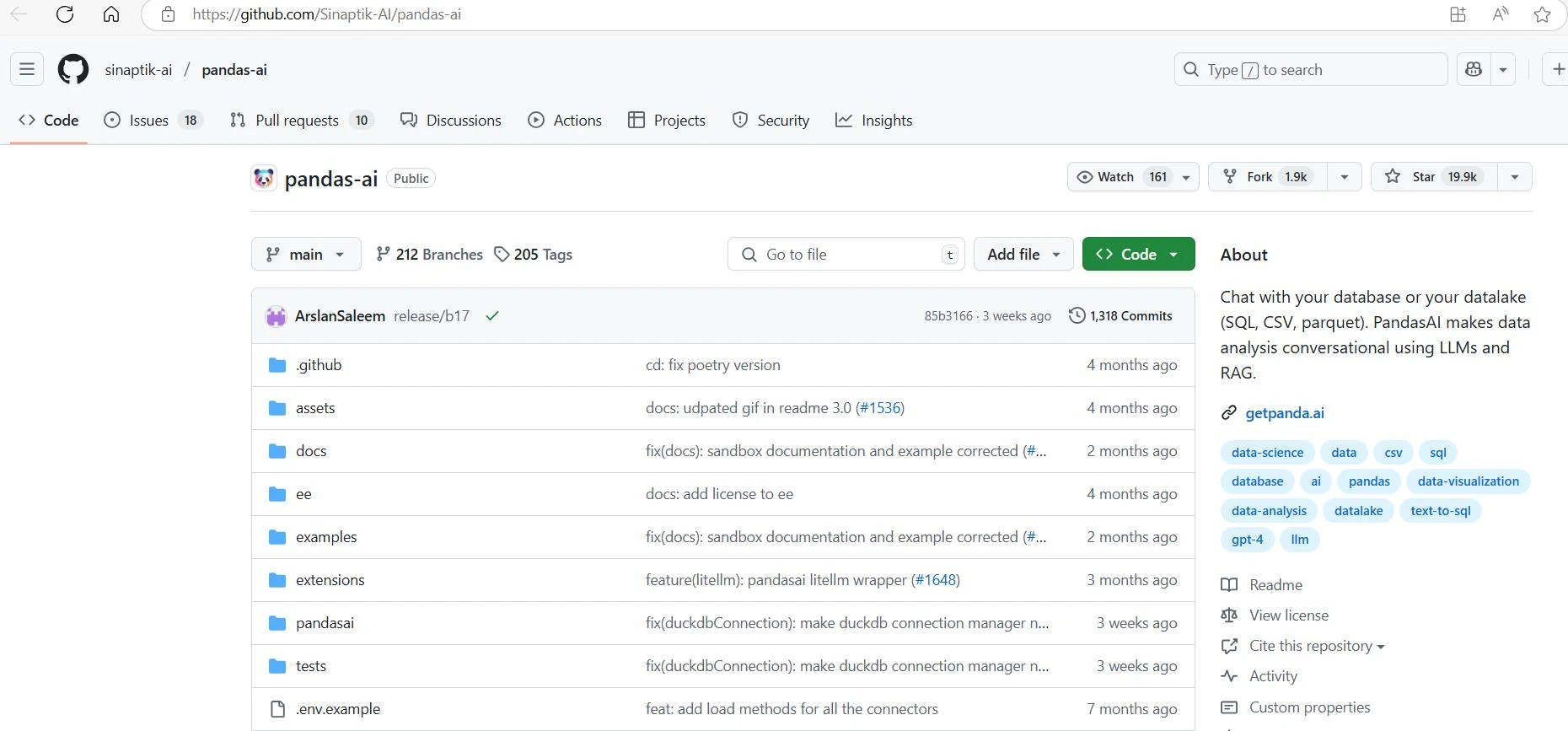Open the pandasai folder
Screen dimensions: 1568x731
click(x=325, y=623)
